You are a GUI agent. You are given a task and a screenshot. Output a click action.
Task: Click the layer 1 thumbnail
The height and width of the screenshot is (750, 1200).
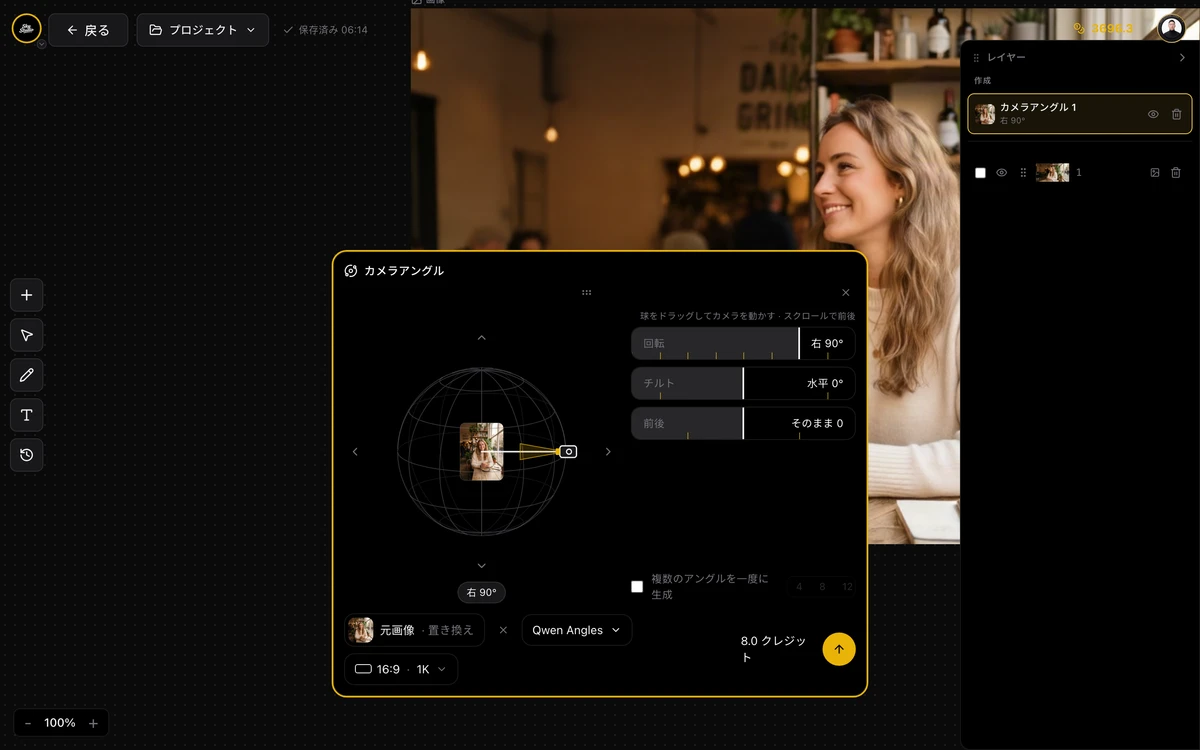click(1052, 173)
